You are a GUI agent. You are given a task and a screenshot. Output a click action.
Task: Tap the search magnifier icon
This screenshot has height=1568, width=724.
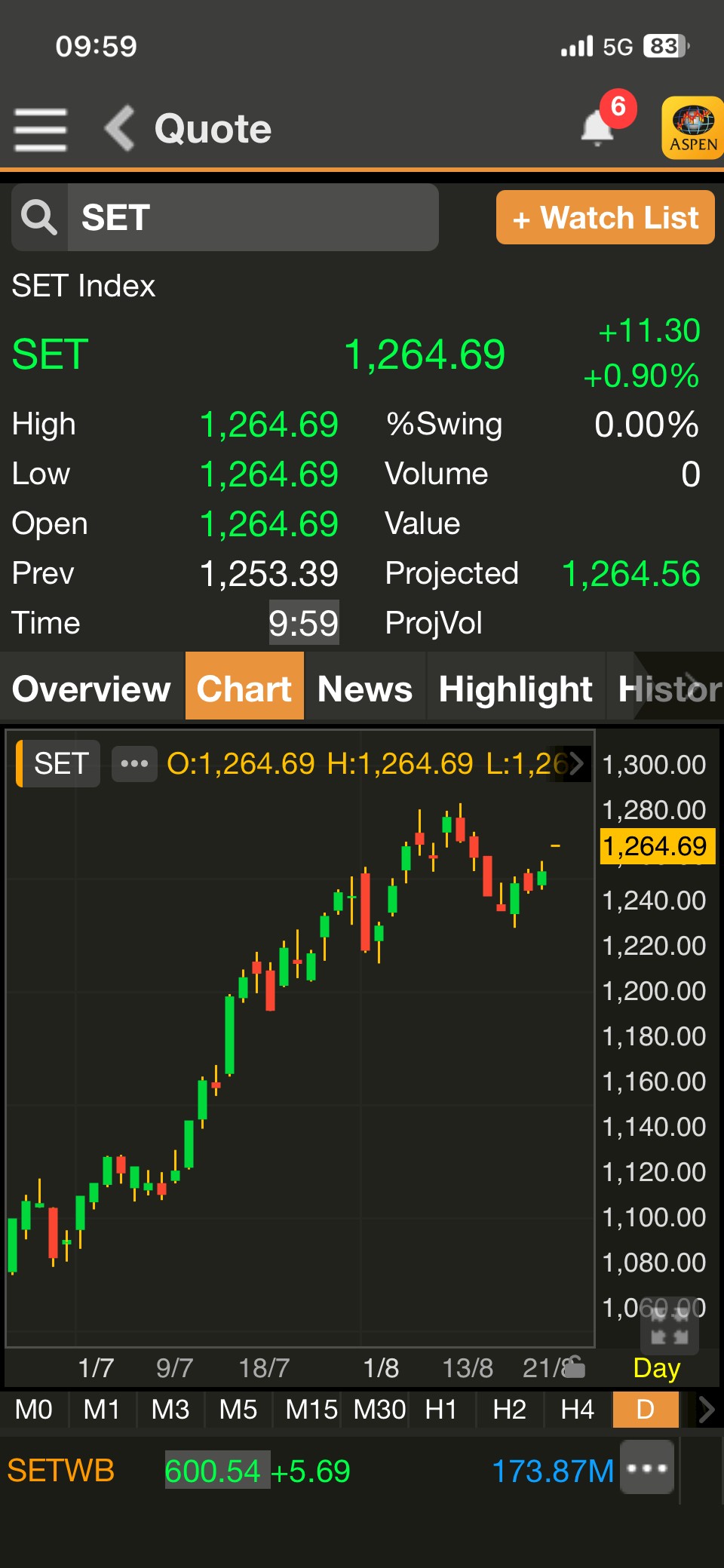coord(39,217)
